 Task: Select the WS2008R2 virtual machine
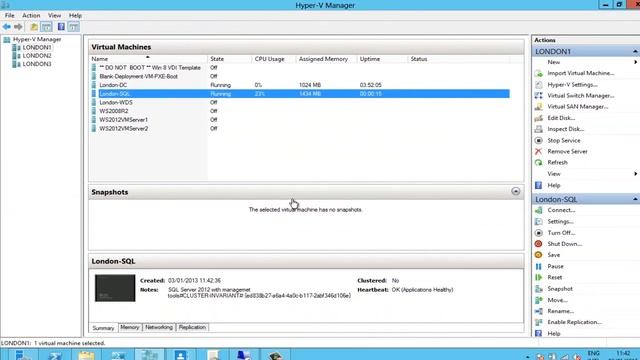(x=113, y=111)
